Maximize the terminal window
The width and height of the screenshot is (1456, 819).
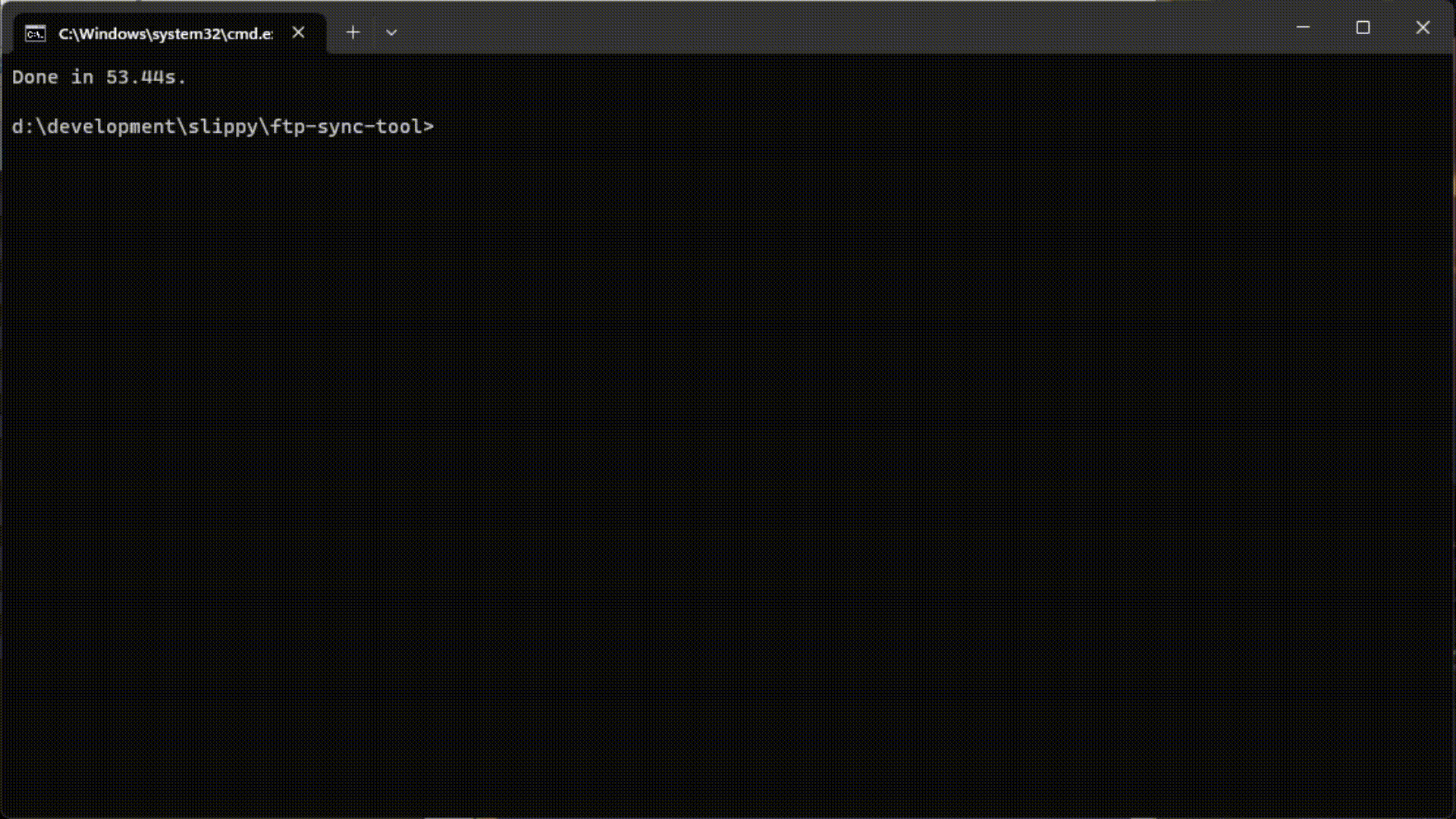[1363, 28]
